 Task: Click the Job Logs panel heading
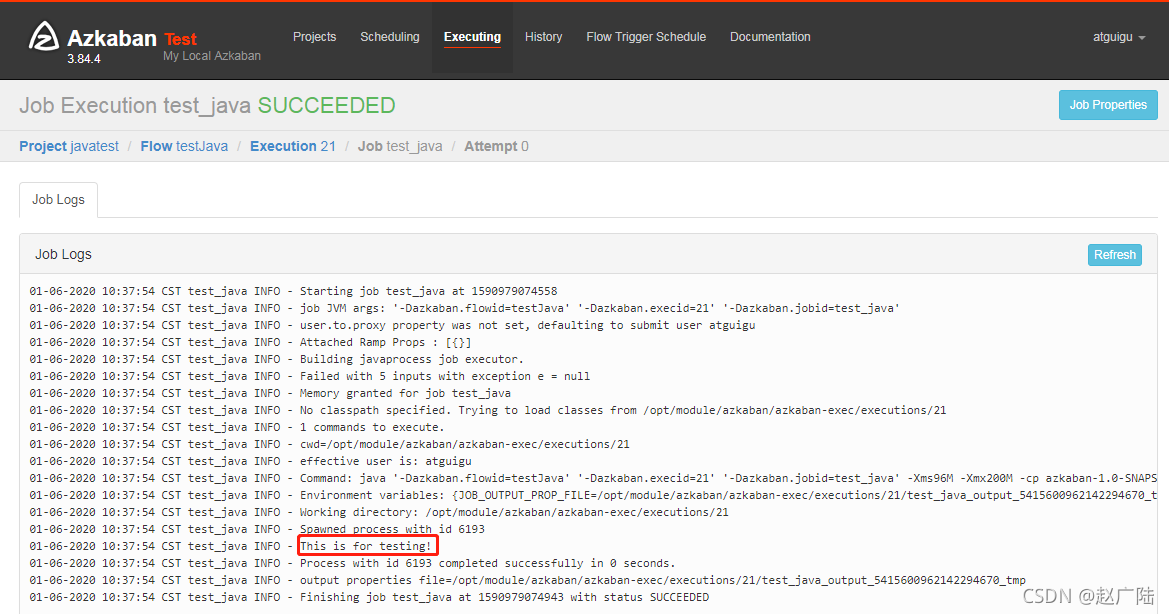click(63, 255)
